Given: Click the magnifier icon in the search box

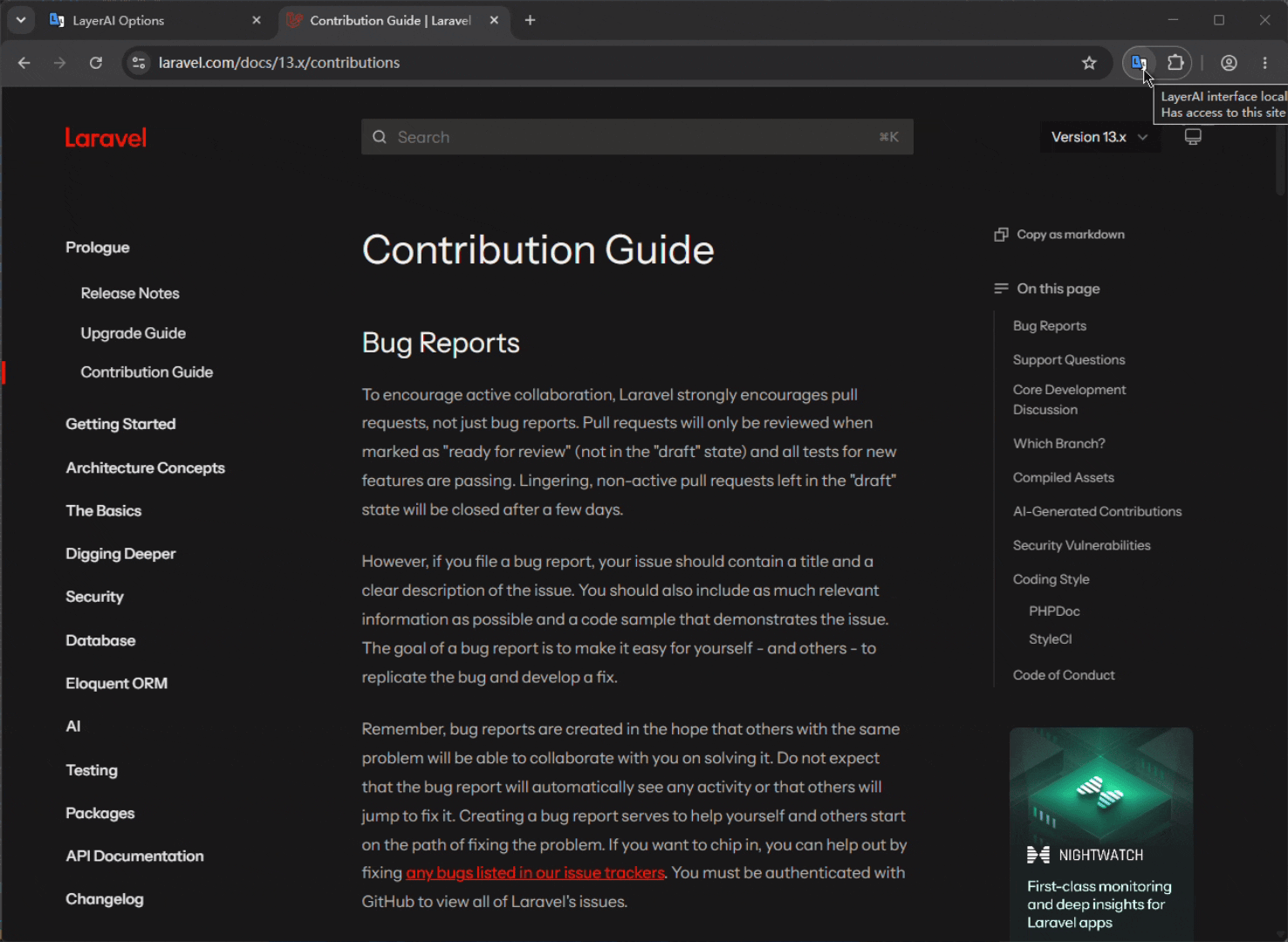Looking at the screenshot, I should pos(380,137).
